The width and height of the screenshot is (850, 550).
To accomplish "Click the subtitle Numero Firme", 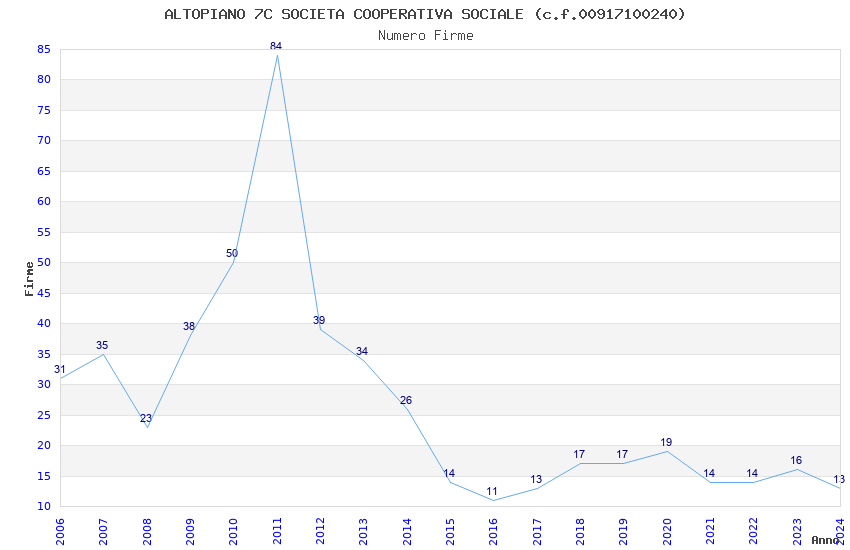I will (426, 36).
